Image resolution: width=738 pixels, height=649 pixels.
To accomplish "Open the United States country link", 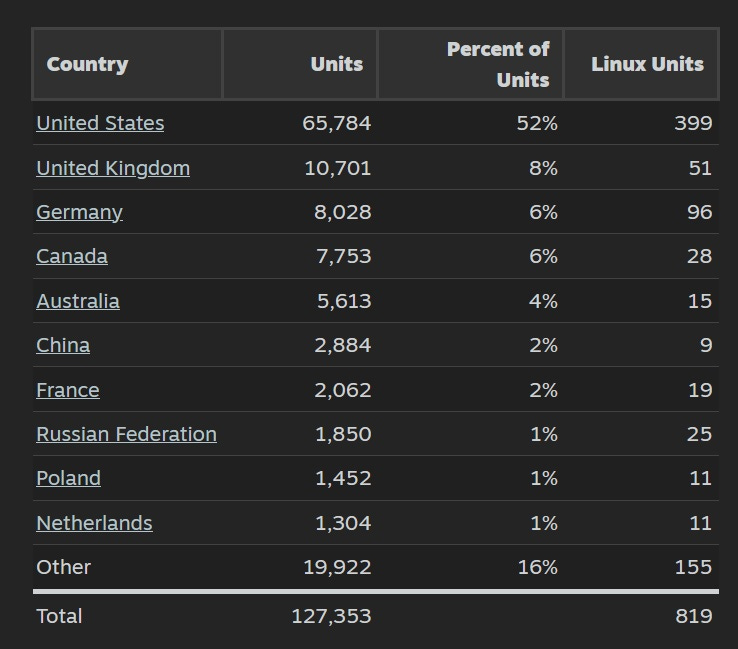I will [100, 123].
